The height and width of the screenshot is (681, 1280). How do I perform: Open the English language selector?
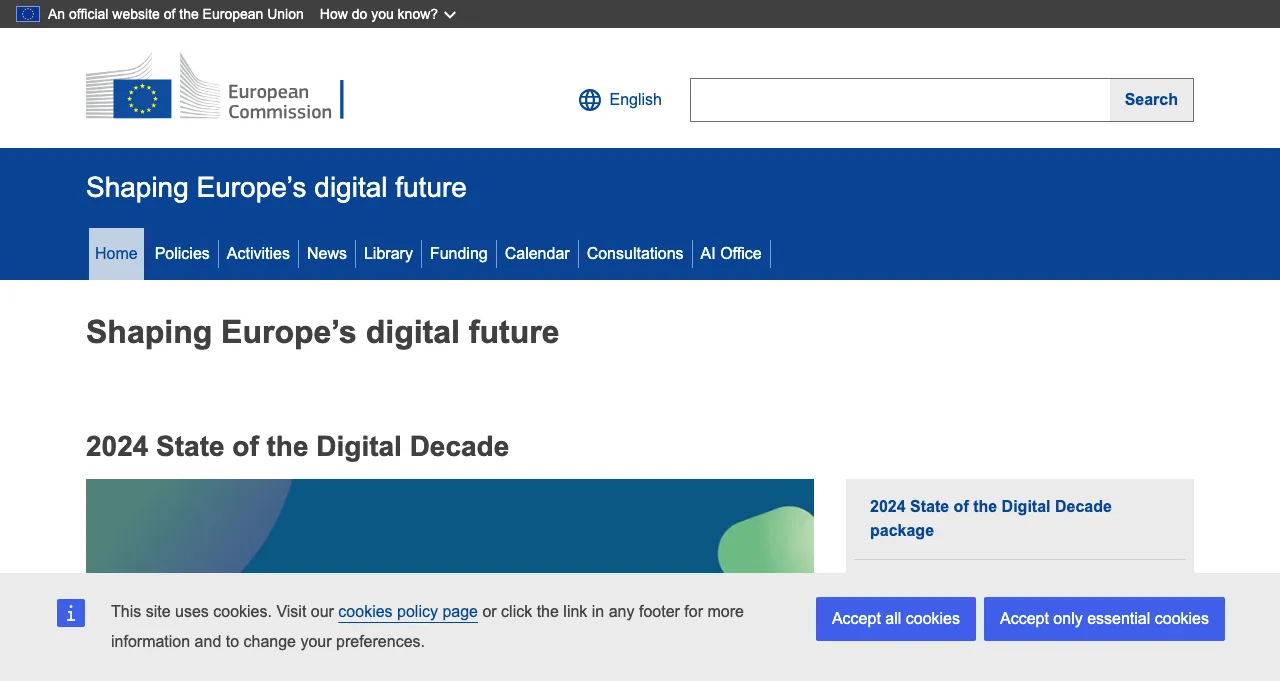(620, 100)
